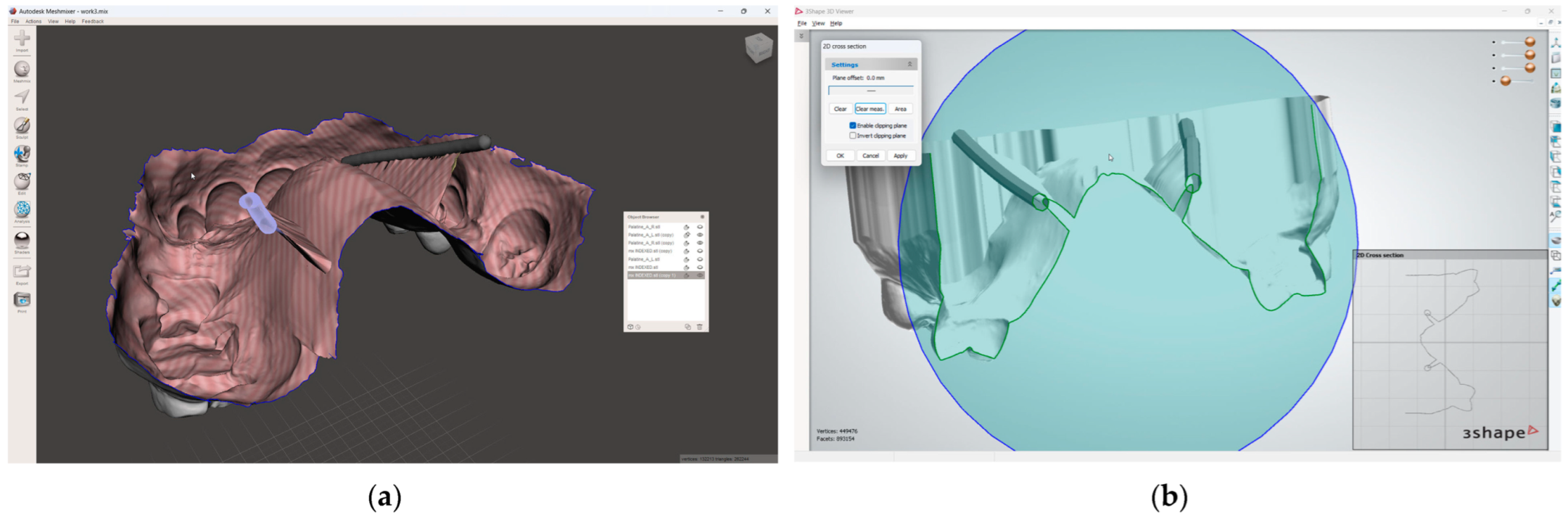Open the Stamp tool

pyautogui.click(x=22, y=154)
